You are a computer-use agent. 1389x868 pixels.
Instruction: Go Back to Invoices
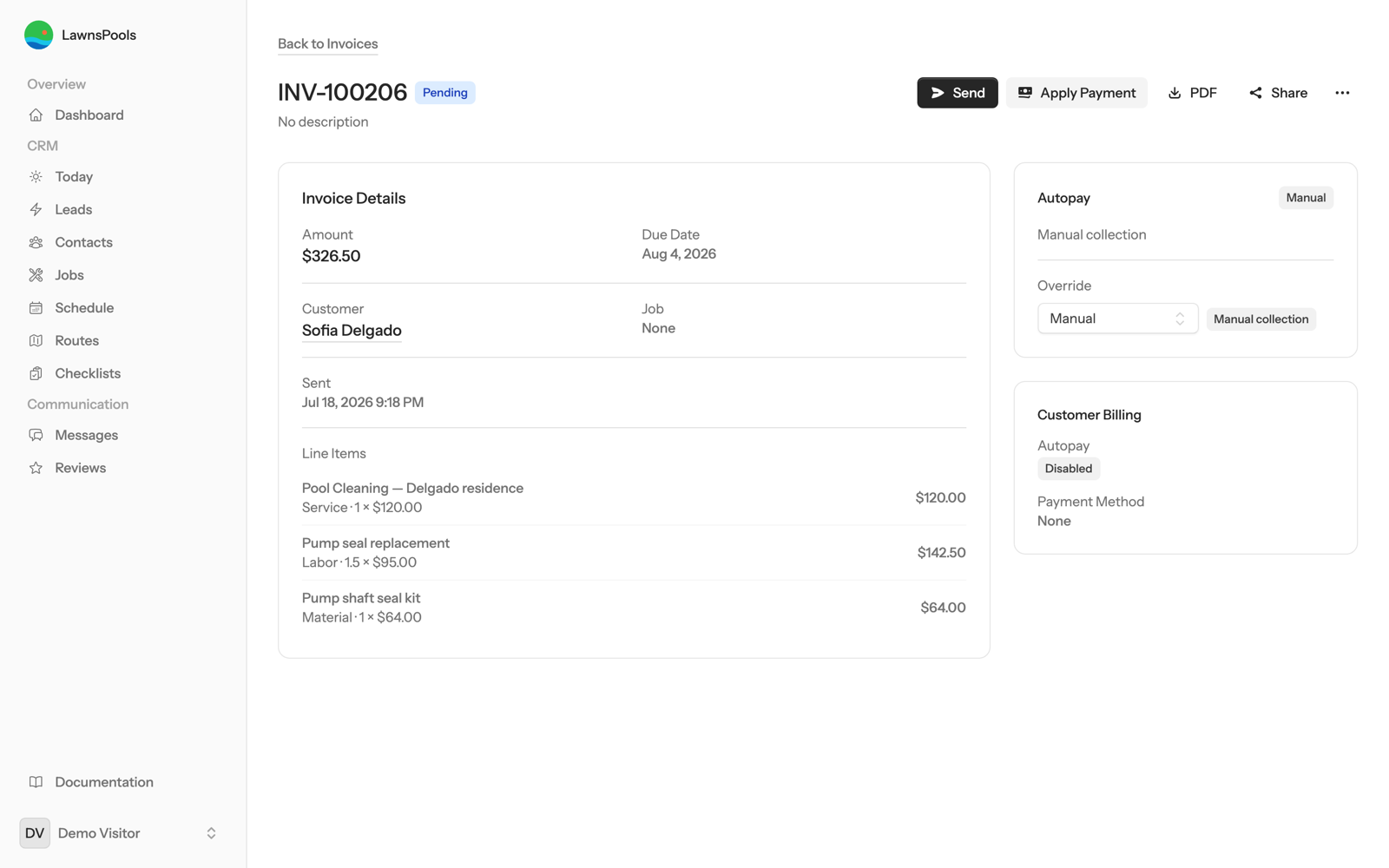pyautogui.click(x=327, y=43)
